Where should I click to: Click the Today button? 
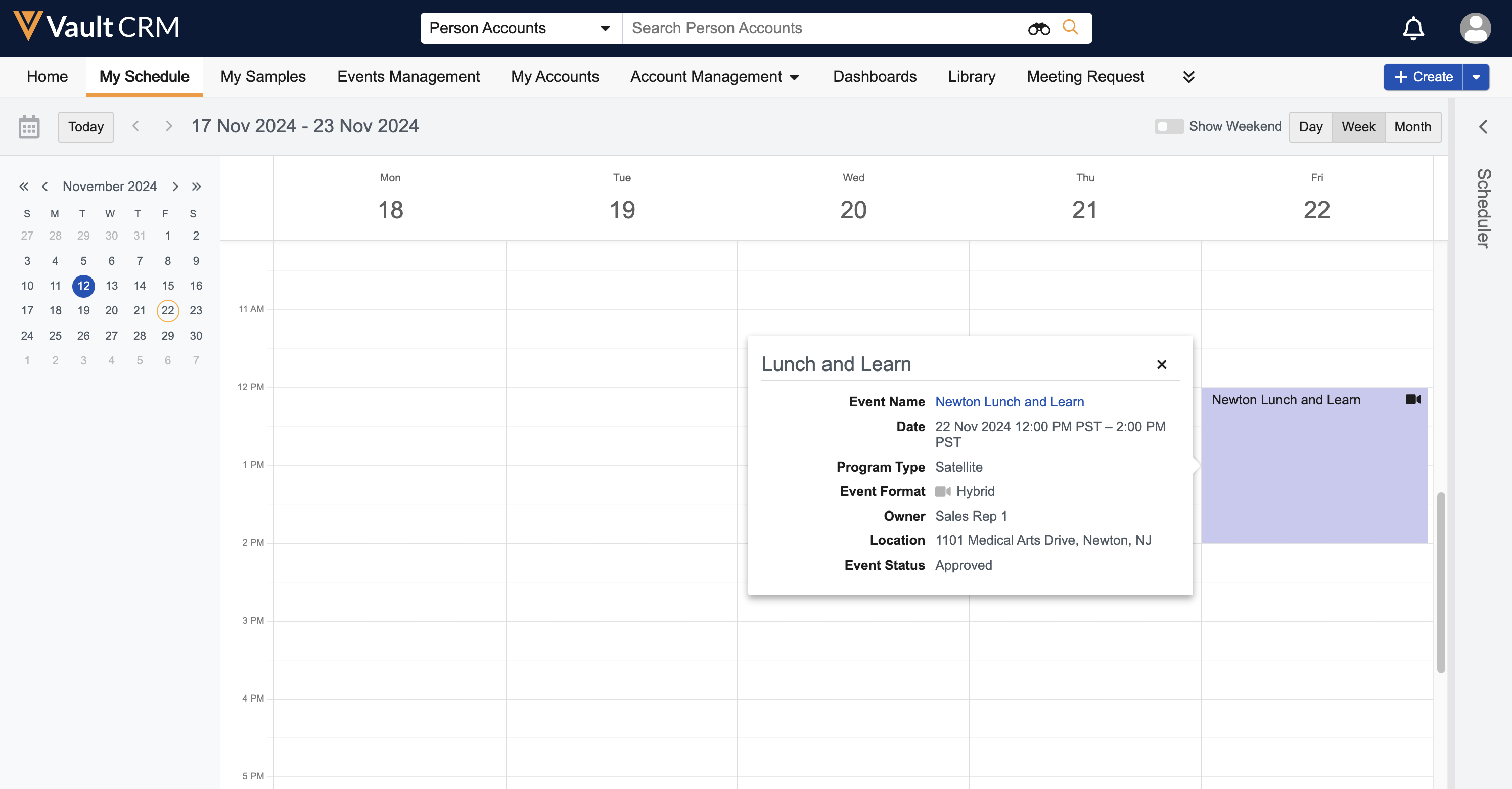[86, 127]
